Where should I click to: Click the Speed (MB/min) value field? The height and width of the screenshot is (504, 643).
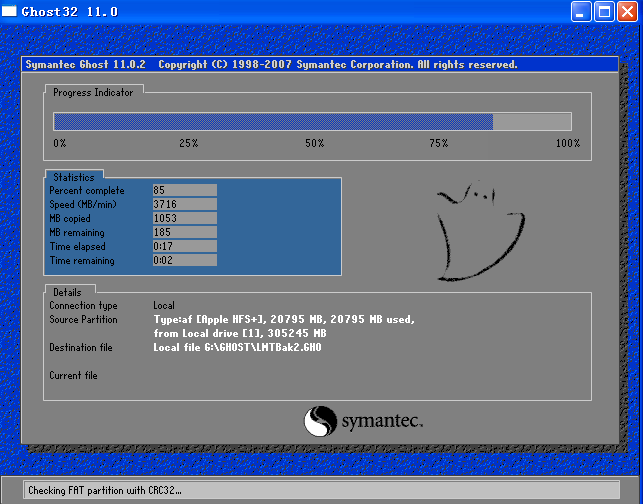coord(184,204)
